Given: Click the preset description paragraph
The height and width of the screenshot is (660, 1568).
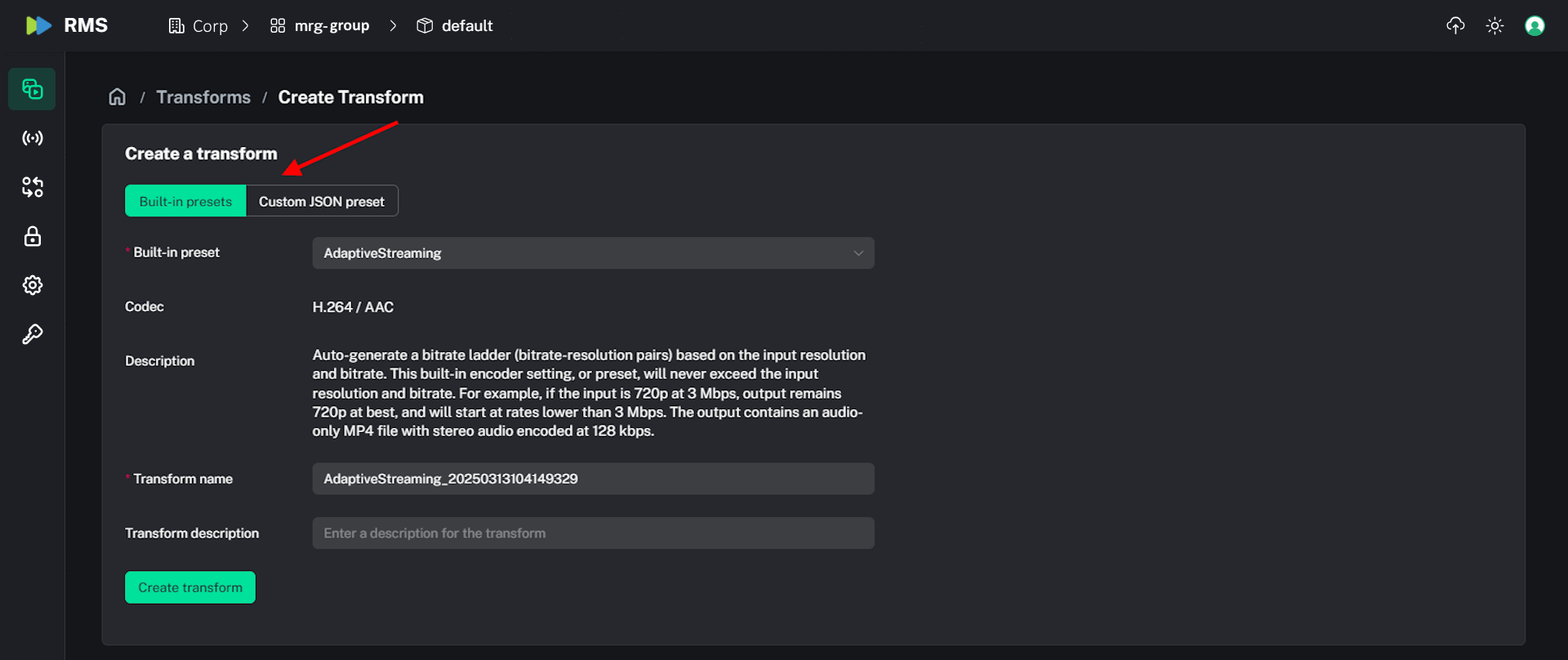Looking at the screenshot, I should pyautogui.click(x=589, y=393).
